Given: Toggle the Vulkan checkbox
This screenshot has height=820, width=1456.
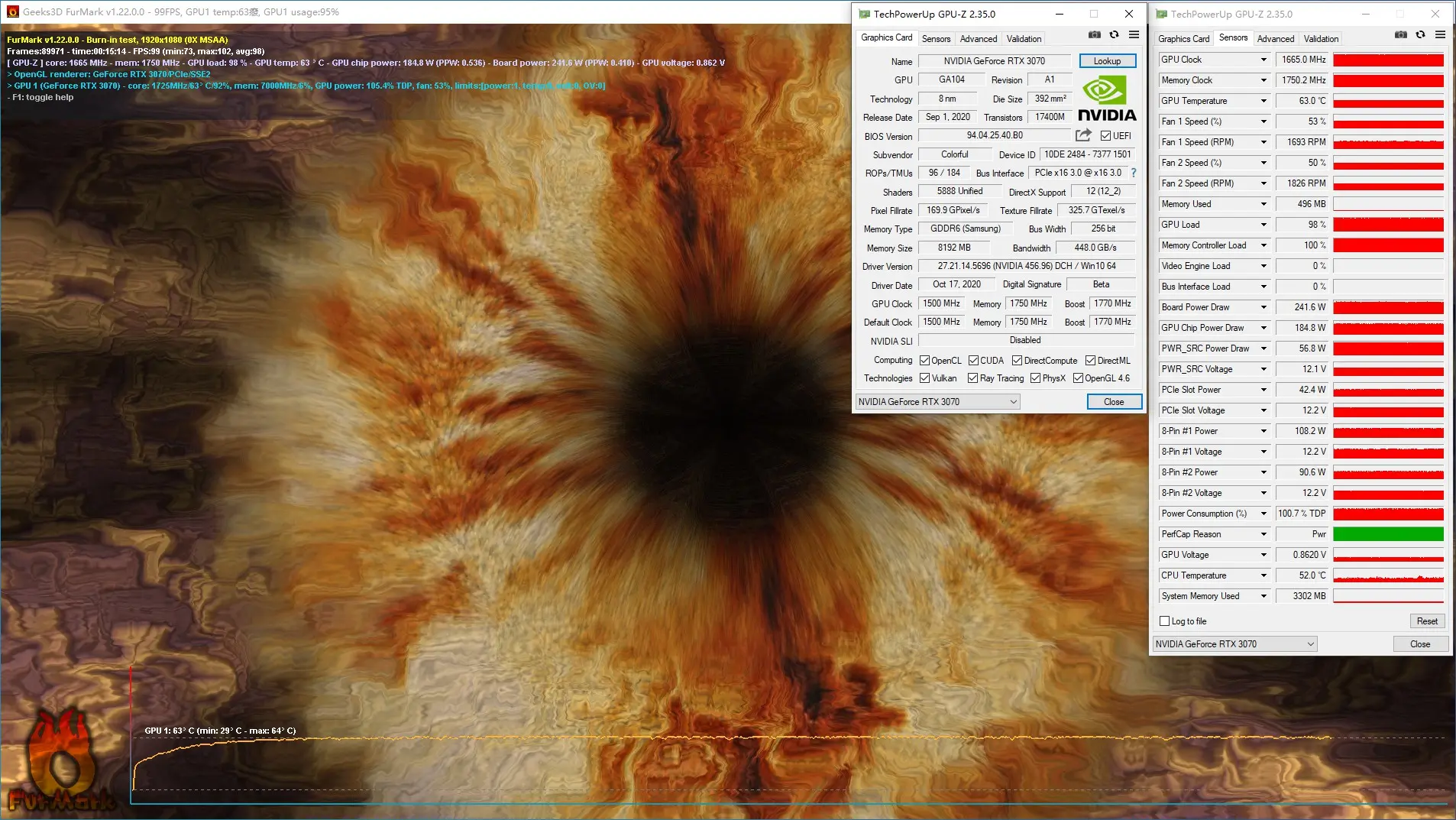Looking at the screenshot, I should [x=924, y=378].
